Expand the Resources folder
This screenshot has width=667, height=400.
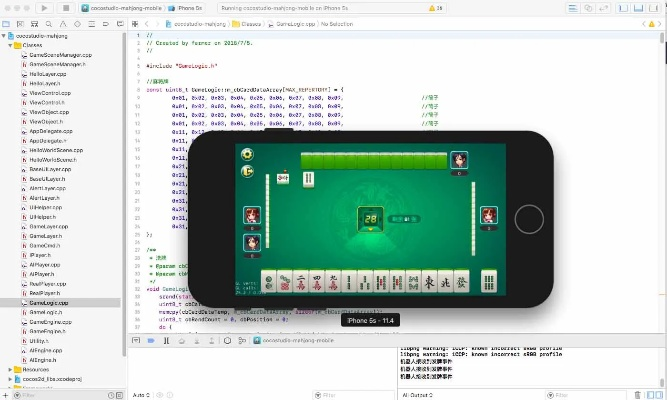click(x=12, y=369)
